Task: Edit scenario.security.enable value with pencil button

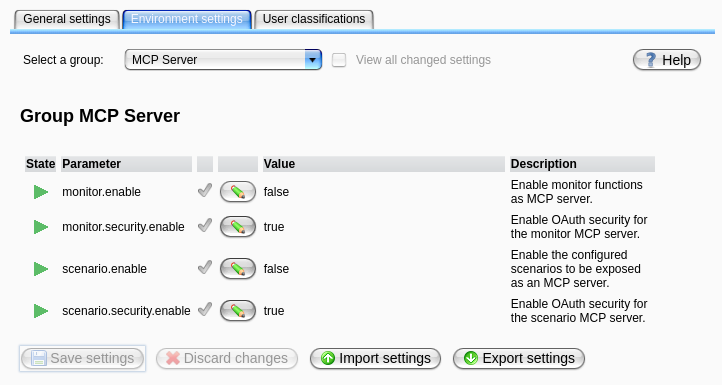Action: 238,310
